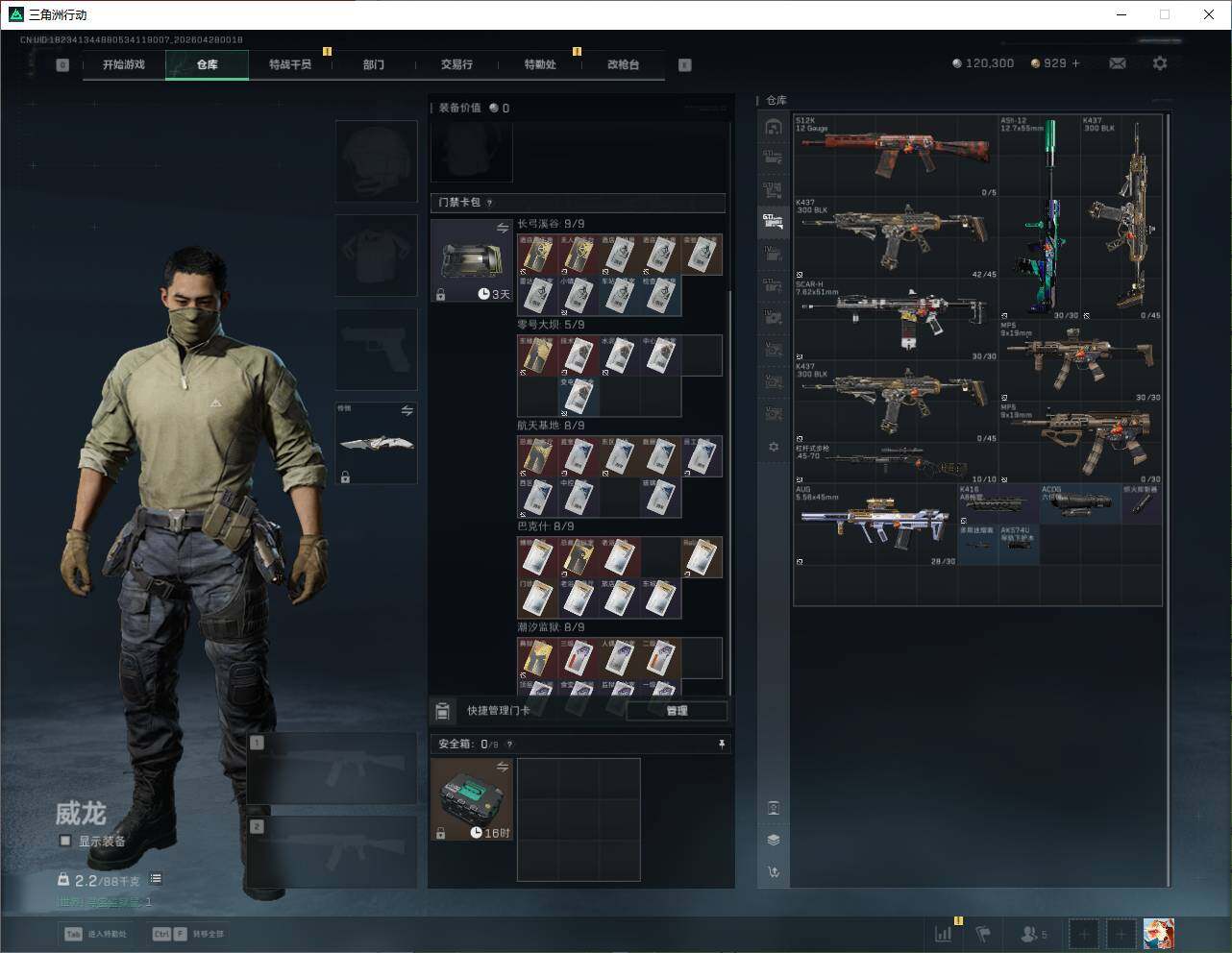Go to the 开始游戏 tab

pyautogui.click(x=124, y=64)
